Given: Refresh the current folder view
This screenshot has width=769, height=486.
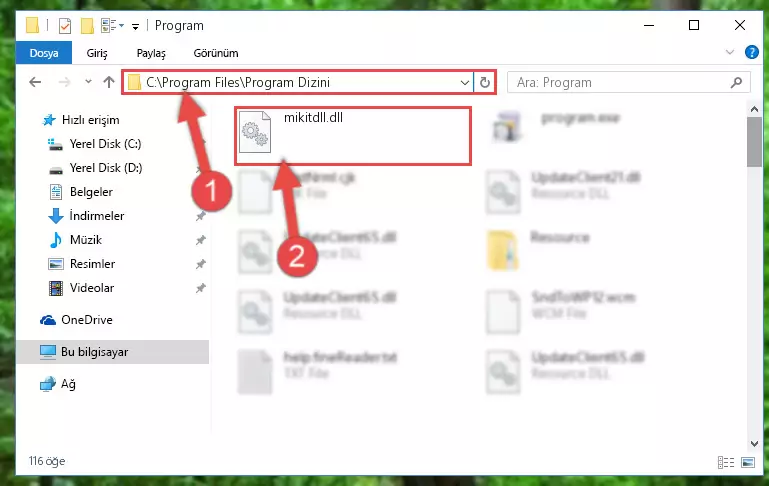Looking at the screenshot, I should [485, 82].
